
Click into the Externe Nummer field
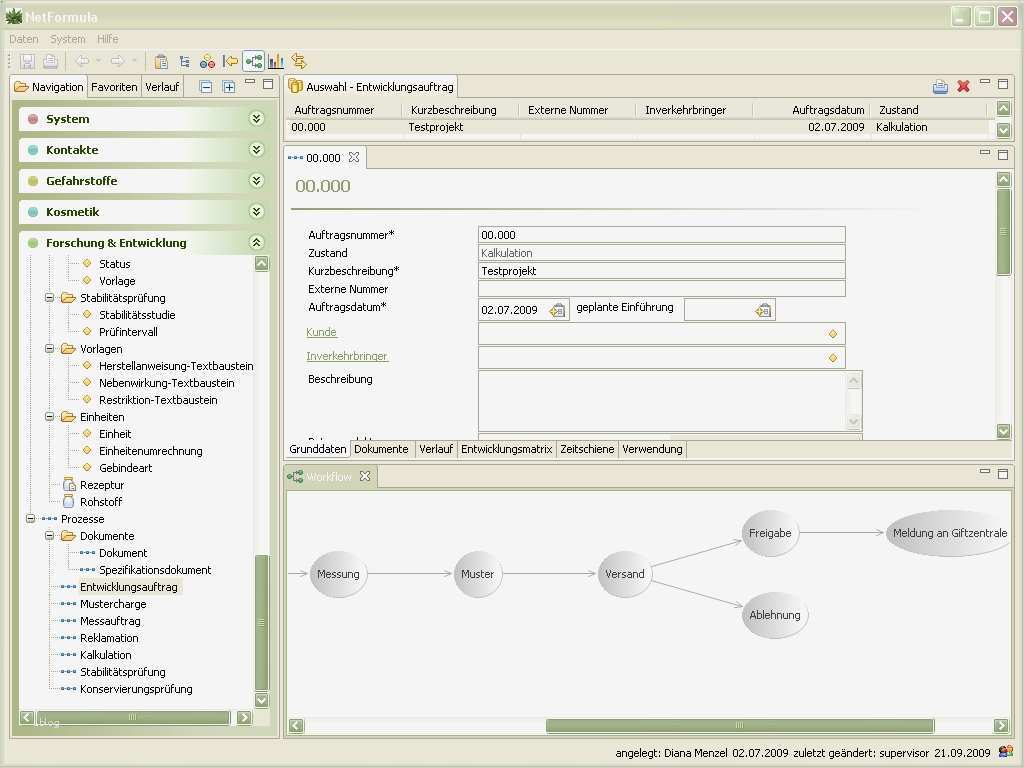(661, 289)
